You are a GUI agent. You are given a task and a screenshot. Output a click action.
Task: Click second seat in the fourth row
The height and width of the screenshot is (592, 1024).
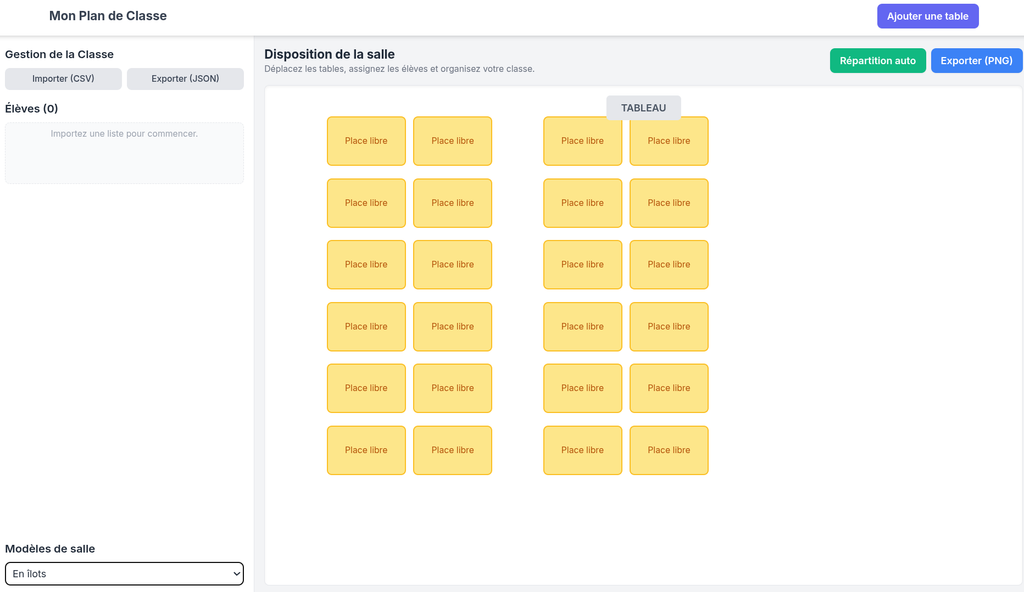[452, 327]
